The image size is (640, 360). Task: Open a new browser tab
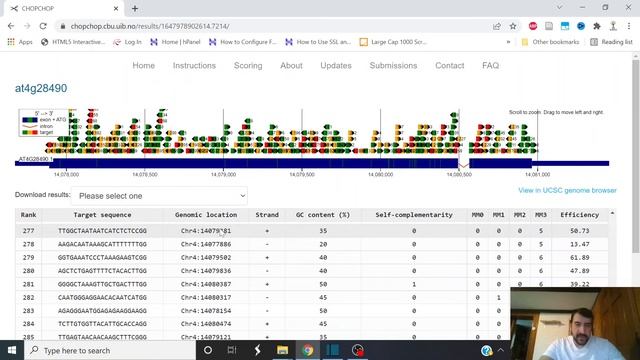(135, 8)
